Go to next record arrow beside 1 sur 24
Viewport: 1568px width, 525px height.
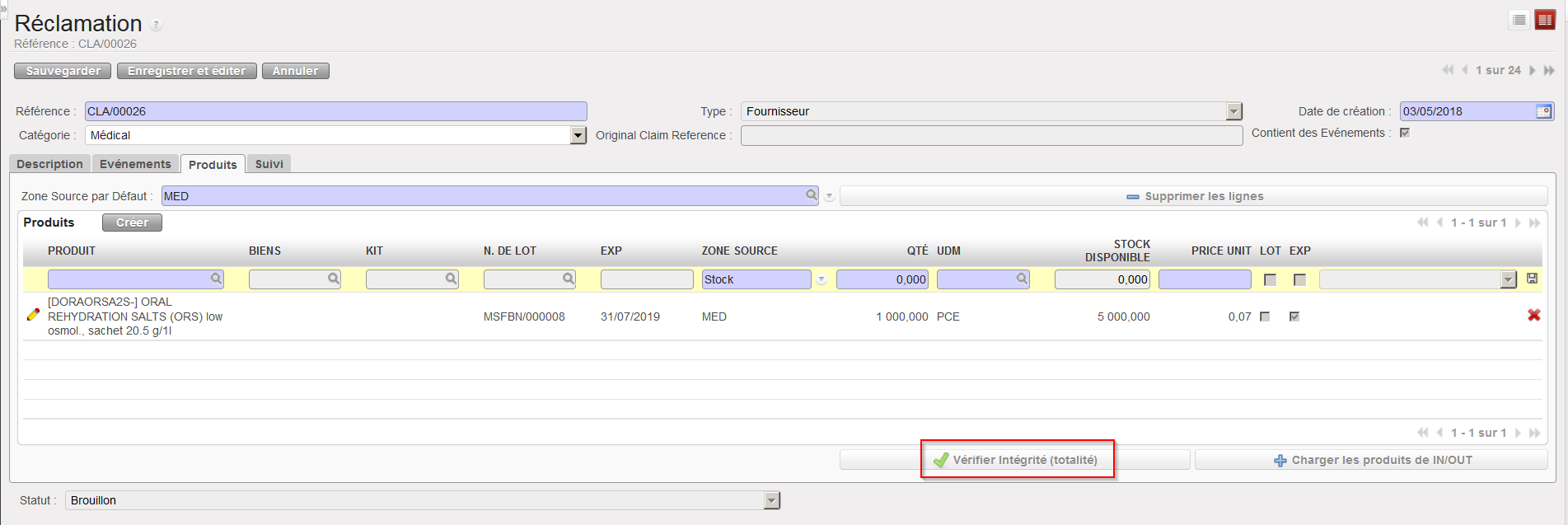[1532, 71]
